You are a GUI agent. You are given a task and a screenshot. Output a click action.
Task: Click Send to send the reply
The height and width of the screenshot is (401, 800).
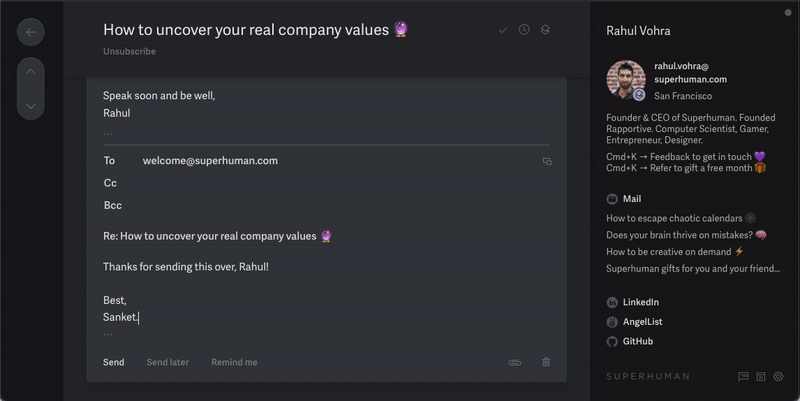point(114,362)
